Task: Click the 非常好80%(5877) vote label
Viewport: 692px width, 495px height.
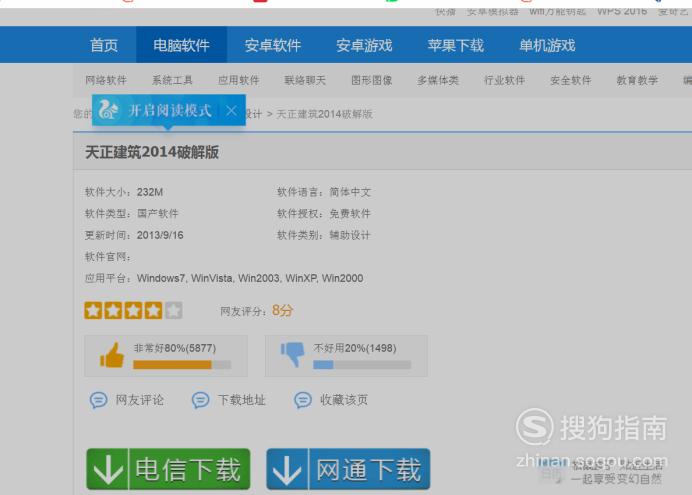Action: pyautogui.click(x=175, y=348)
